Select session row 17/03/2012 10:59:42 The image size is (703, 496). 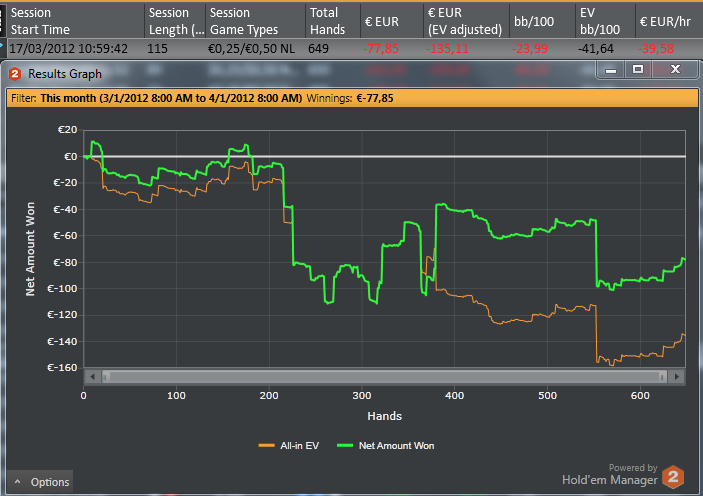coord(354,48)
